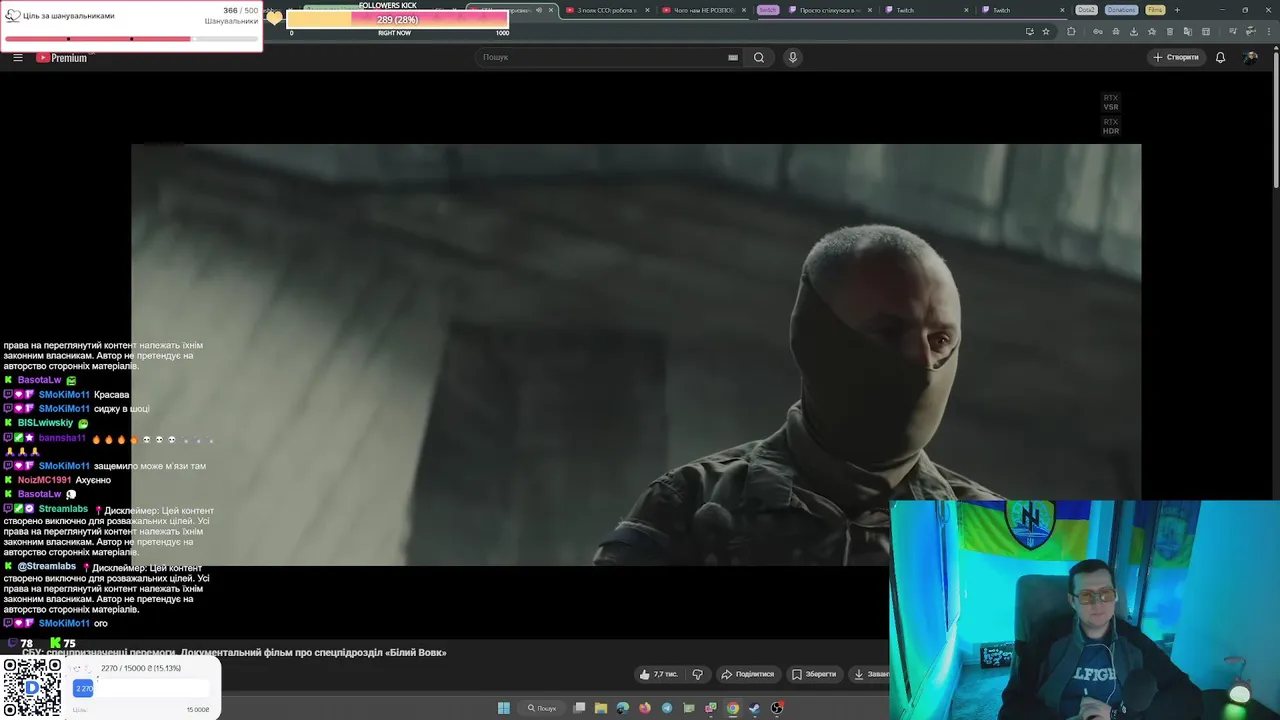Image resolution: width=1280 pixels, height=720 pixels.
Task: Click the RTX VSR indicator
Action: 1111,102
